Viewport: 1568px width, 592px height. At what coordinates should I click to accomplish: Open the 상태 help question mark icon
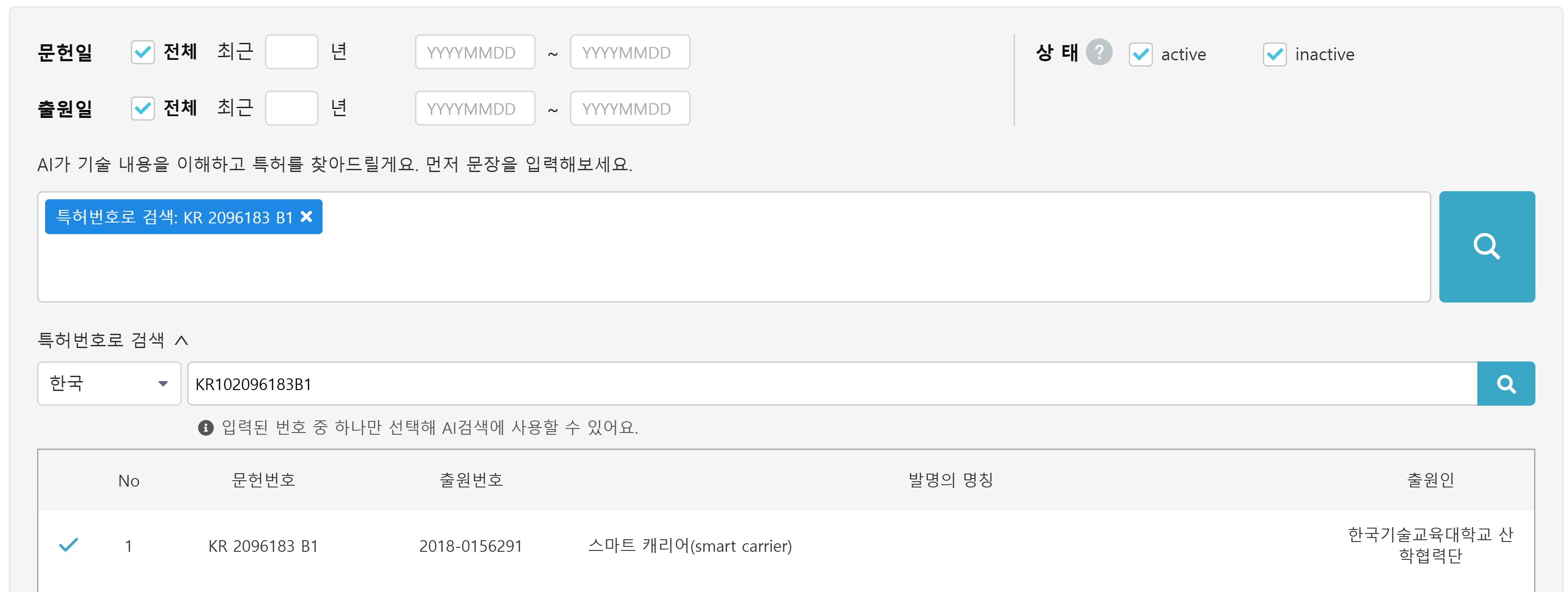pyautogui.click(x=1099, y=52)
